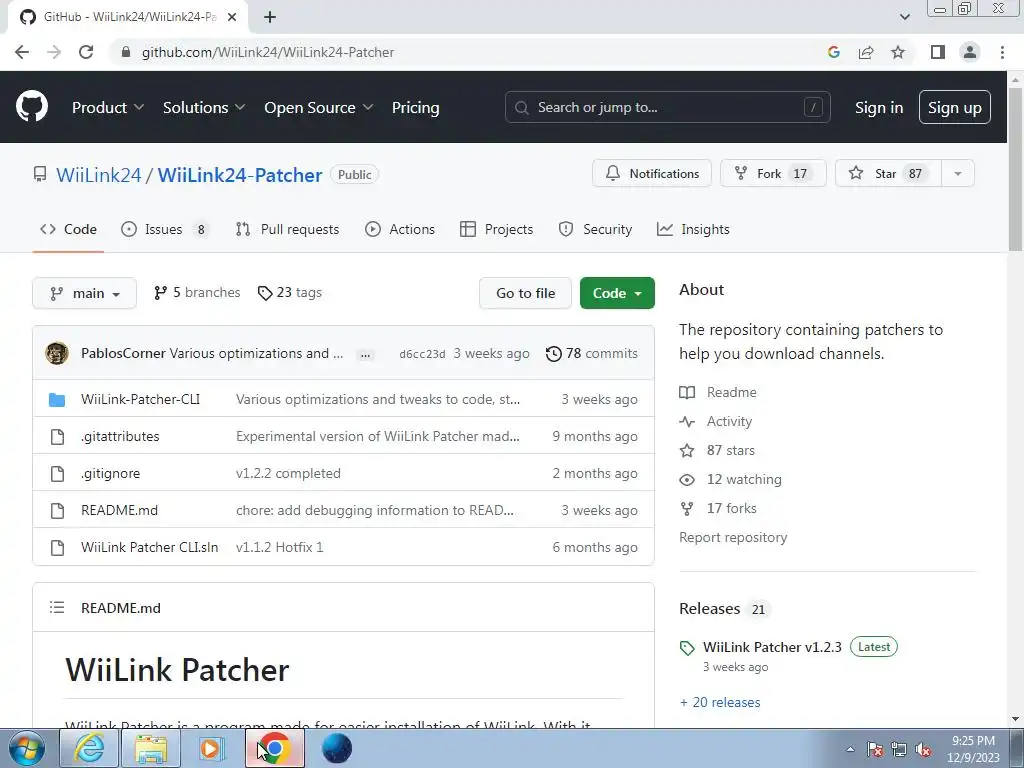Open the README.md file row

click(x=344, y=510)
